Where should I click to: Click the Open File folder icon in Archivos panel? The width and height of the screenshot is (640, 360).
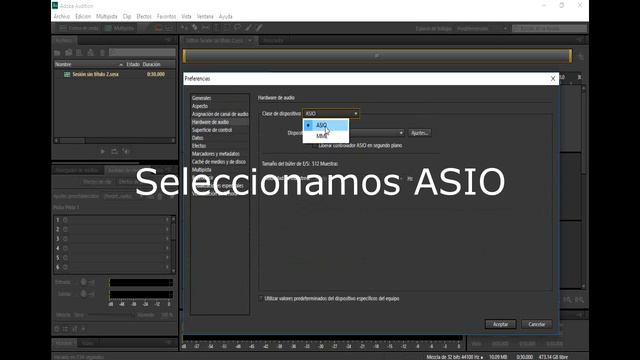pyautogui.click(x=58, y=53)
